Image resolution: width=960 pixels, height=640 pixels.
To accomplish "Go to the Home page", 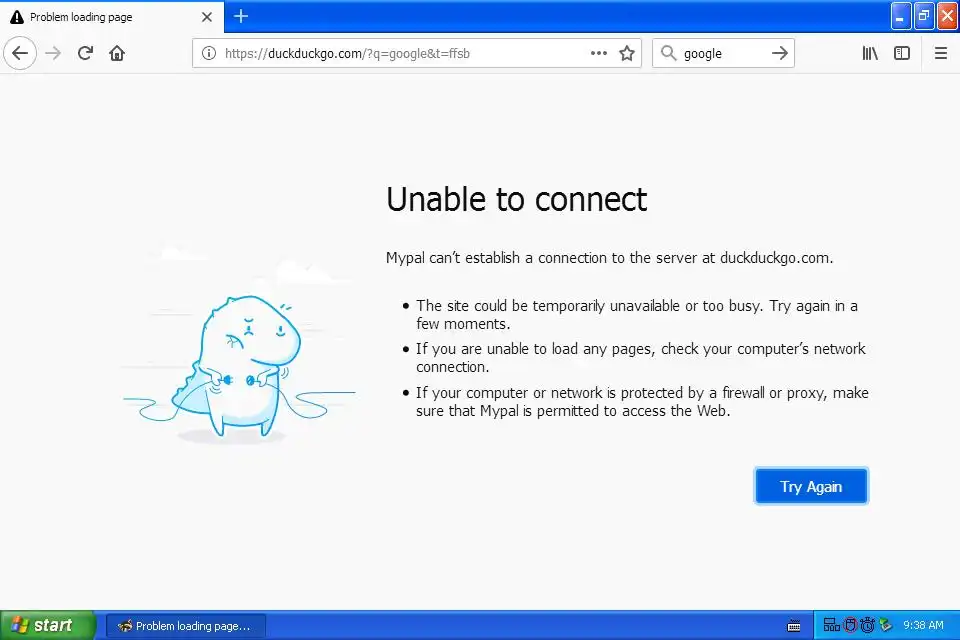I will pos(117,53).
